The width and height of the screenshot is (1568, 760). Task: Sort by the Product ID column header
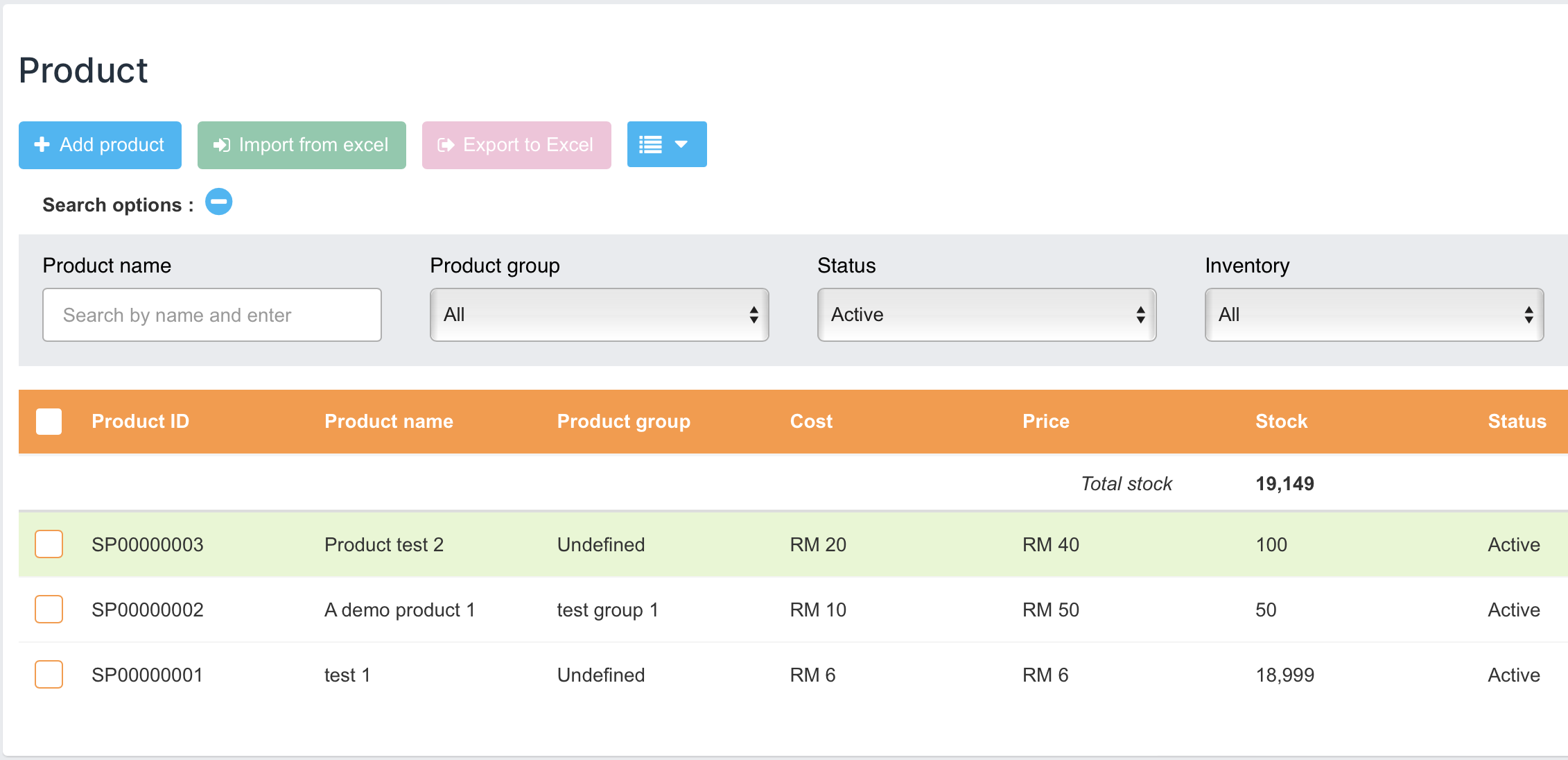pos(140,421)
